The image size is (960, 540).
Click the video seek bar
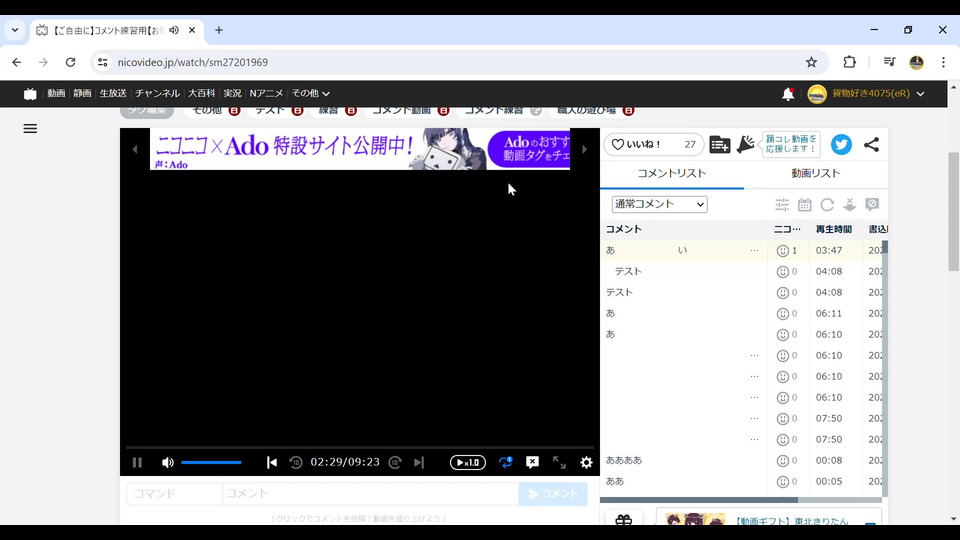click(360, 448)
